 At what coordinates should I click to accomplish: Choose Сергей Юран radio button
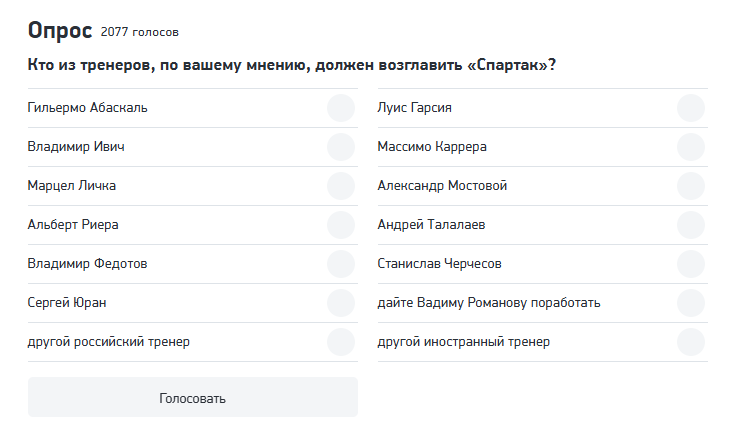coord(341,303)
